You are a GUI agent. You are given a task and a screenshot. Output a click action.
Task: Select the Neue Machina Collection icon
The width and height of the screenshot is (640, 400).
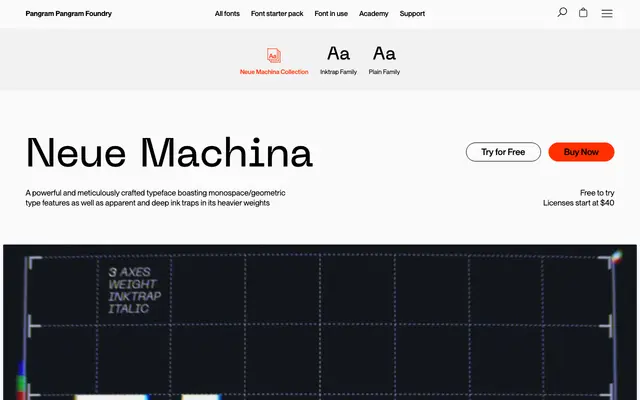coord(273,55)
